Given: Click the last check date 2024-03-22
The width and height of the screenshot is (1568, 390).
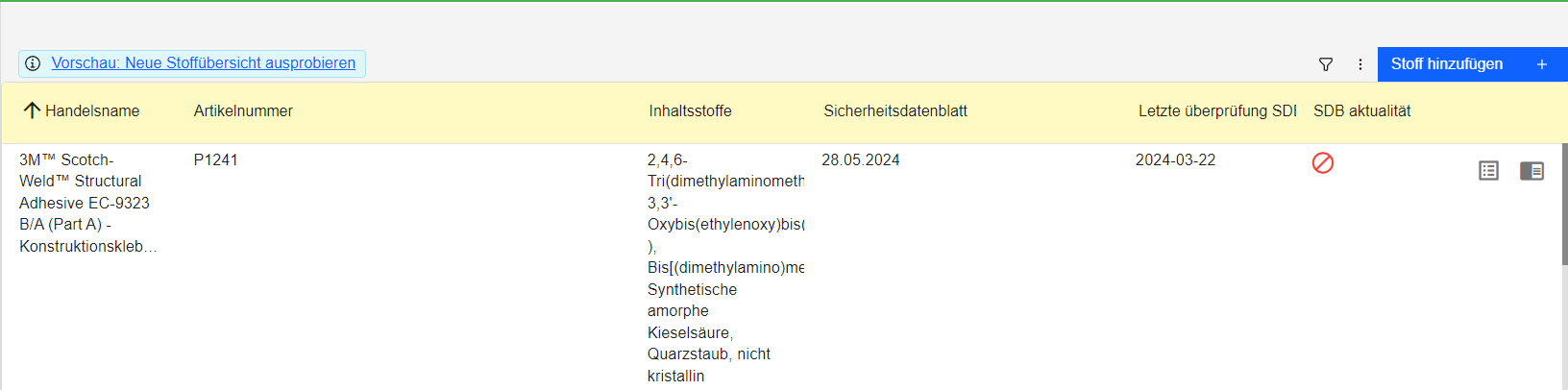Looking at the screenshot, I should point(1175,160).
